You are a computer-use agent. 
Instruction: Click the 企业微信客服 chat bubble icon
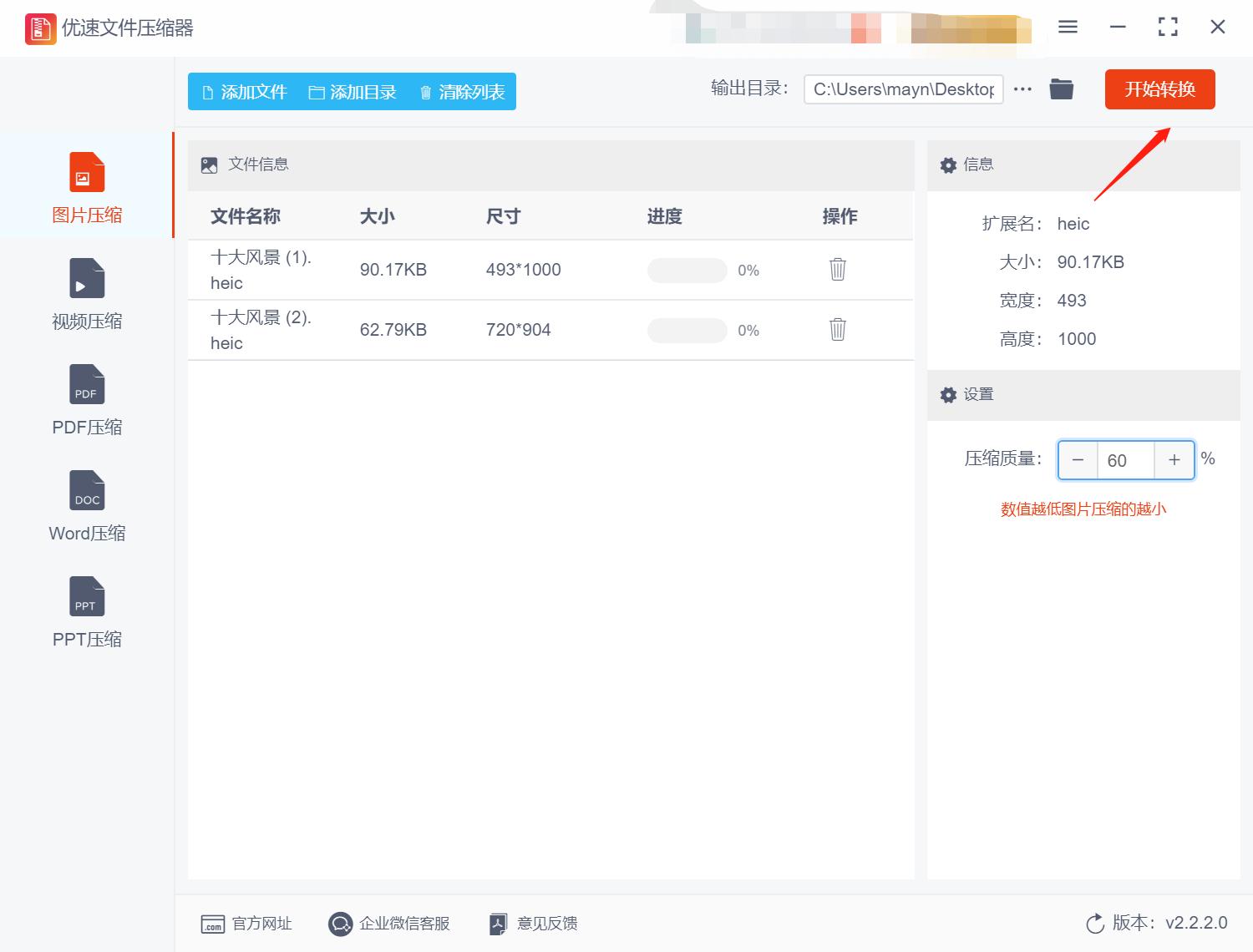[x=340, y=924]
